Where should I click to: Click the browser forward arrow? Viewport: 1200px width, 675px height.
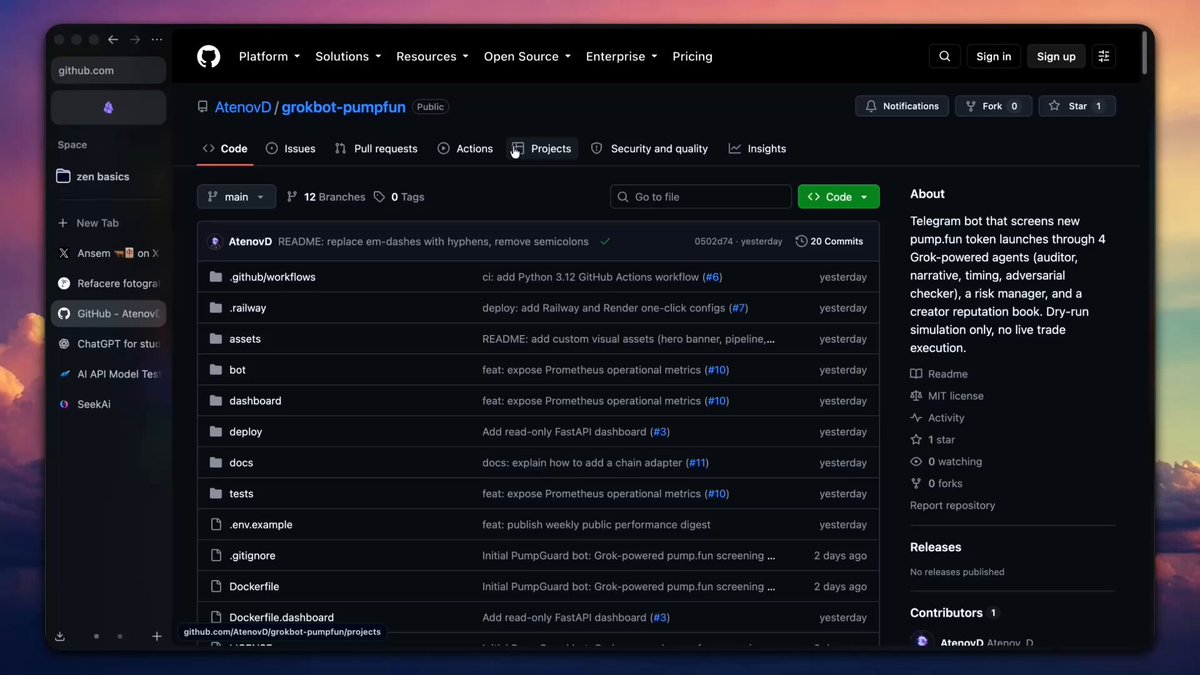(135, 40)
